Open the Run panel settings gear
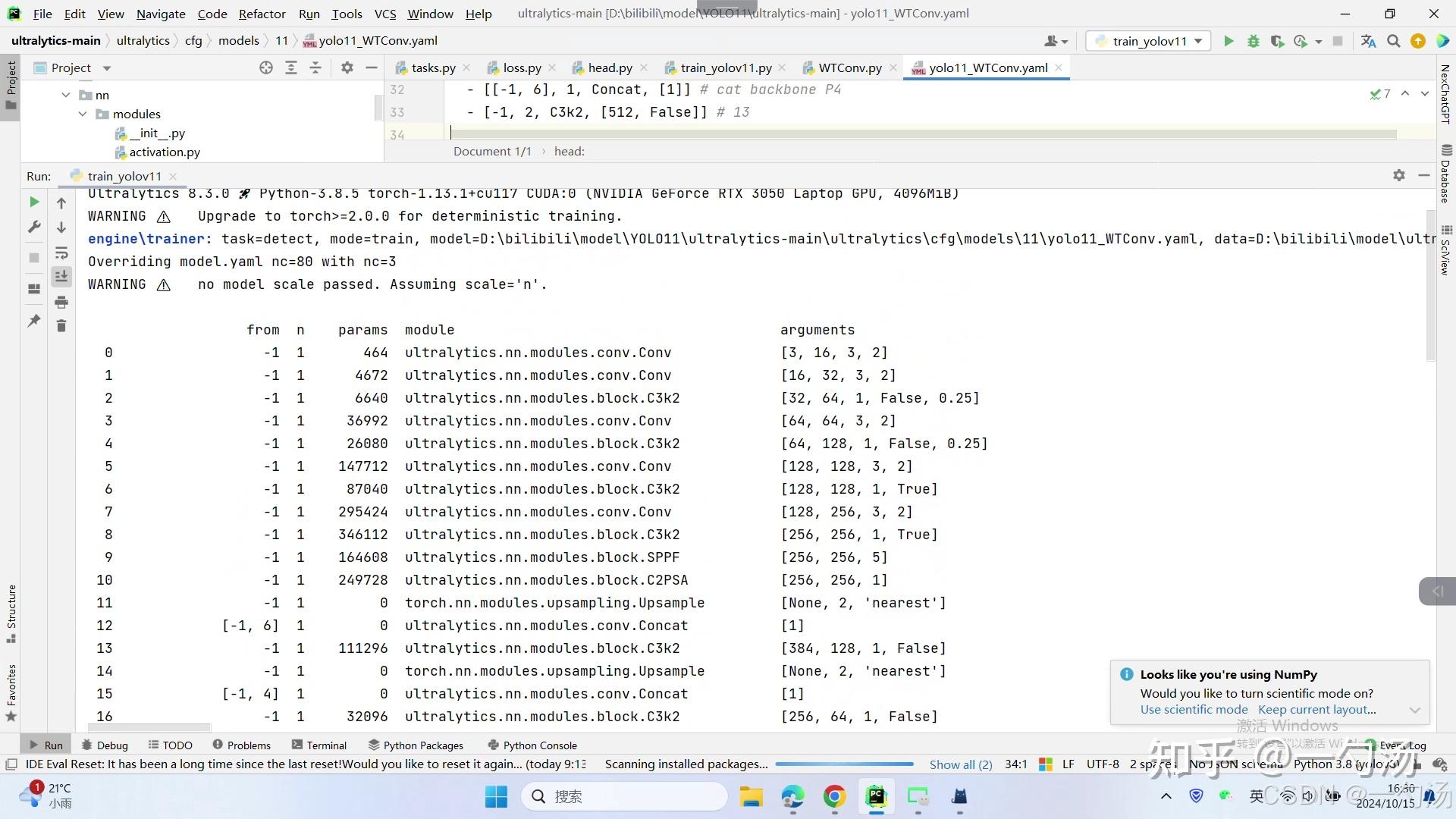Image resolution: width=1456 pixels, height=819 pixels. [1399, 175]
